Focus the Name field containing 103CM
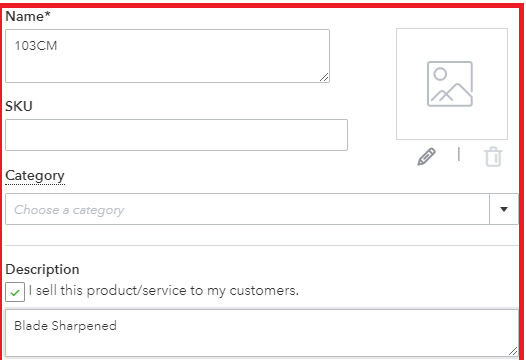The width and height of the screenshot is (526, 360). coord(167,56)
